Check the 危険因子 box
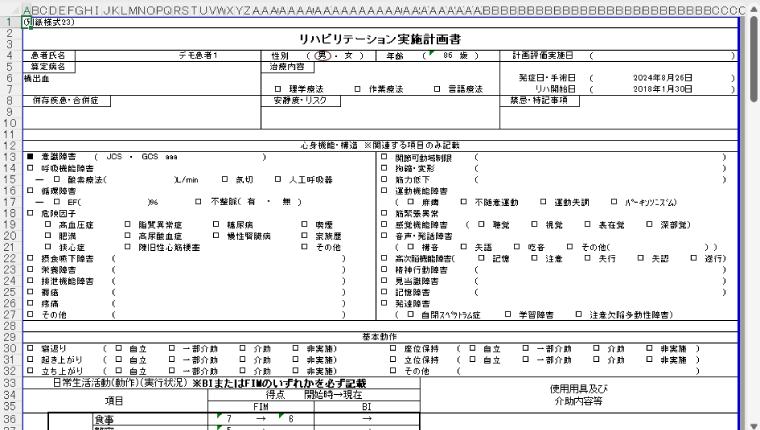This screenshot has width=760, height=430. click(30, 213)
